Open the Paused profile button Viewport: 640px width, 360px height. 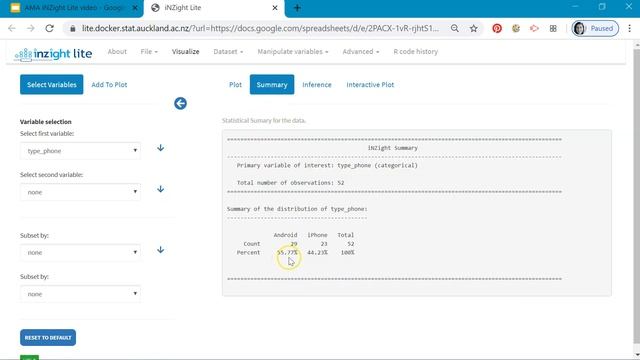595,28
